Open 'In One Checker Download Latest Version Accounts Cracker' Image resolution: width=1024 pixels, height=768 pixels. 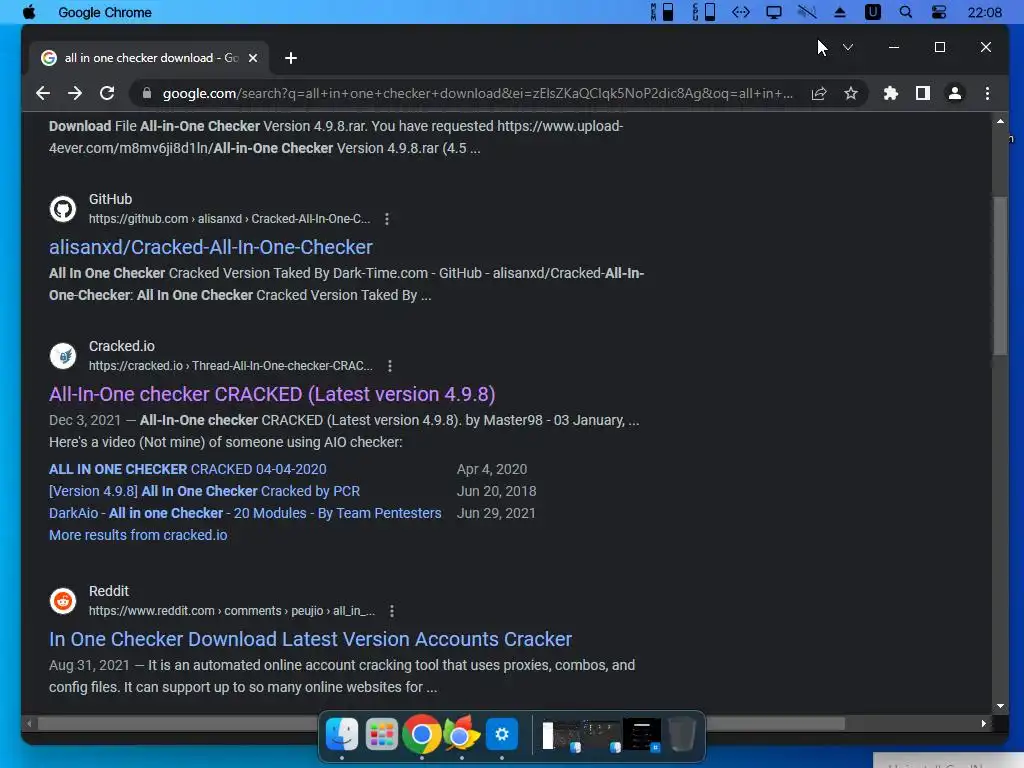[x=310, y=639]
